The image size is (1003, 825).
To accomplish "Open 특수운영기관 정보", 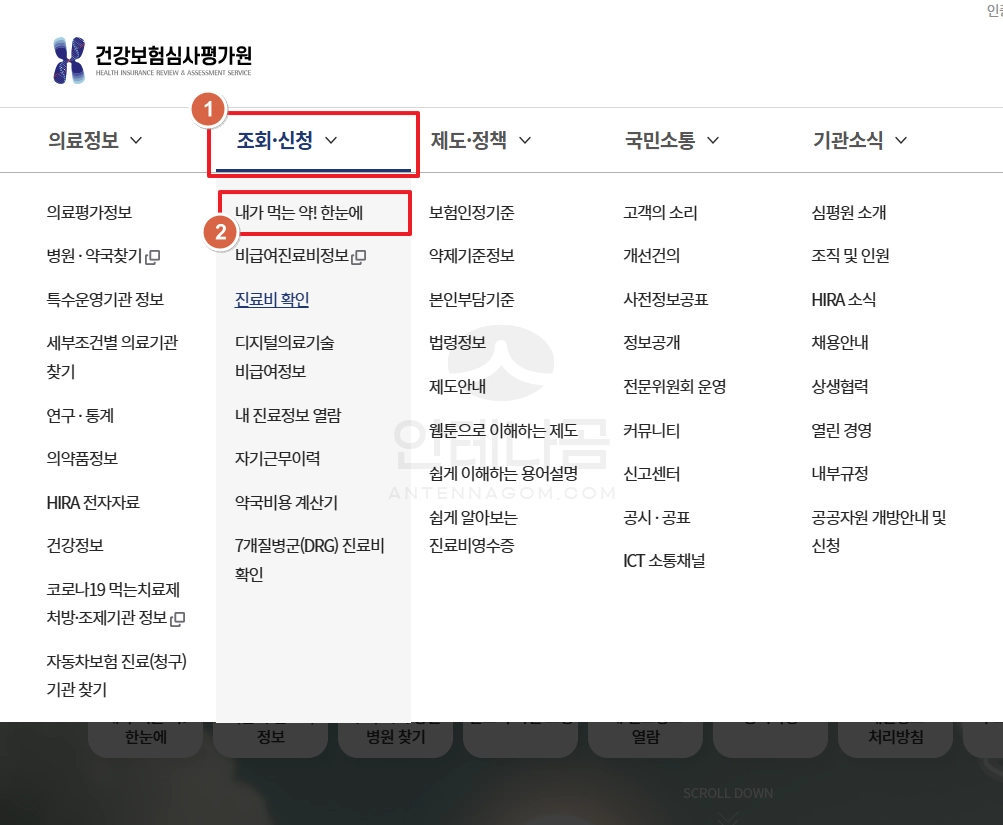I will click(105, 299).
